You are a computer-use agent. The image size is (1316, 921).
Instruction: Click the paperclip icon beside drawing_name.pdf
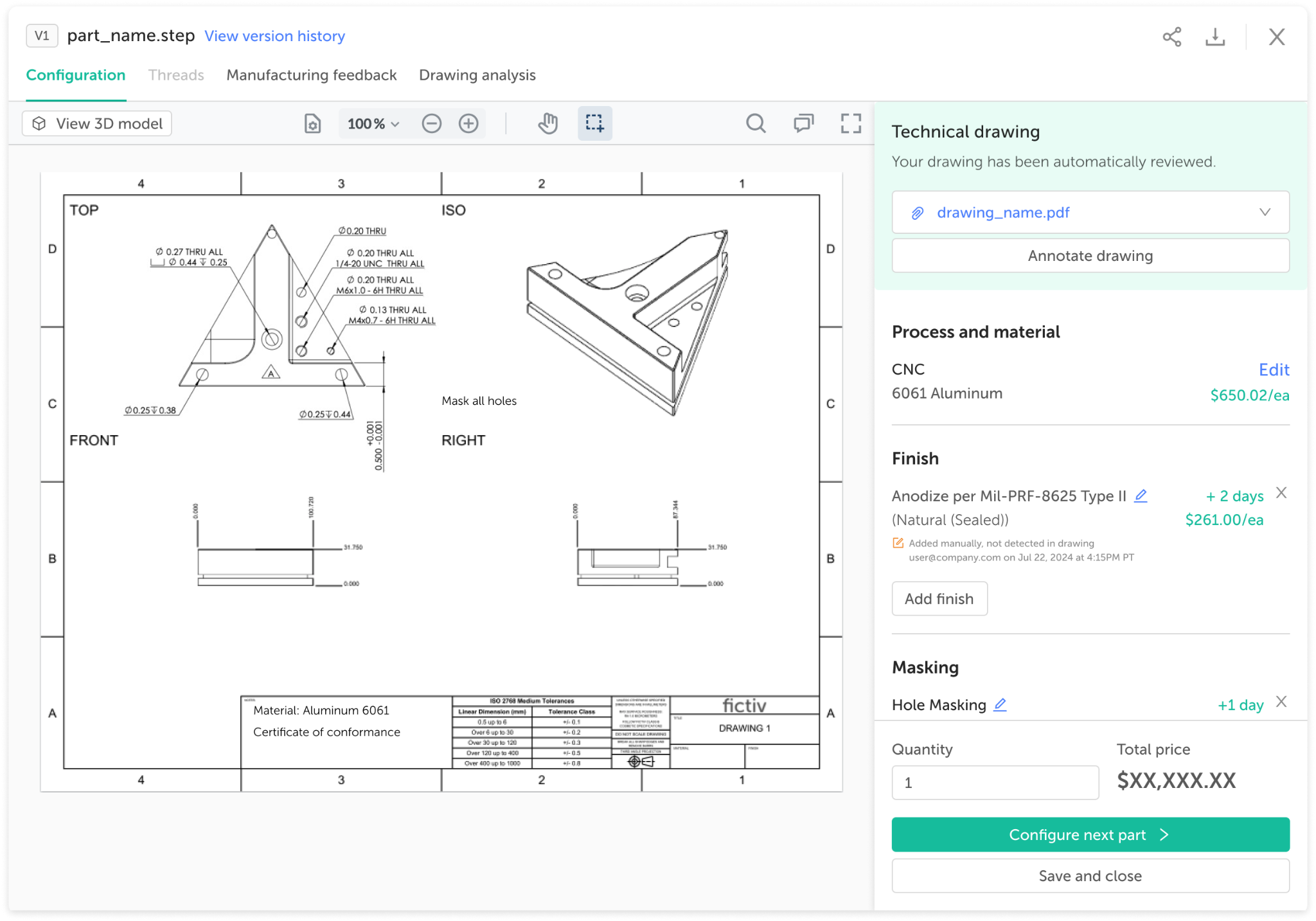(x=918, y=213)
